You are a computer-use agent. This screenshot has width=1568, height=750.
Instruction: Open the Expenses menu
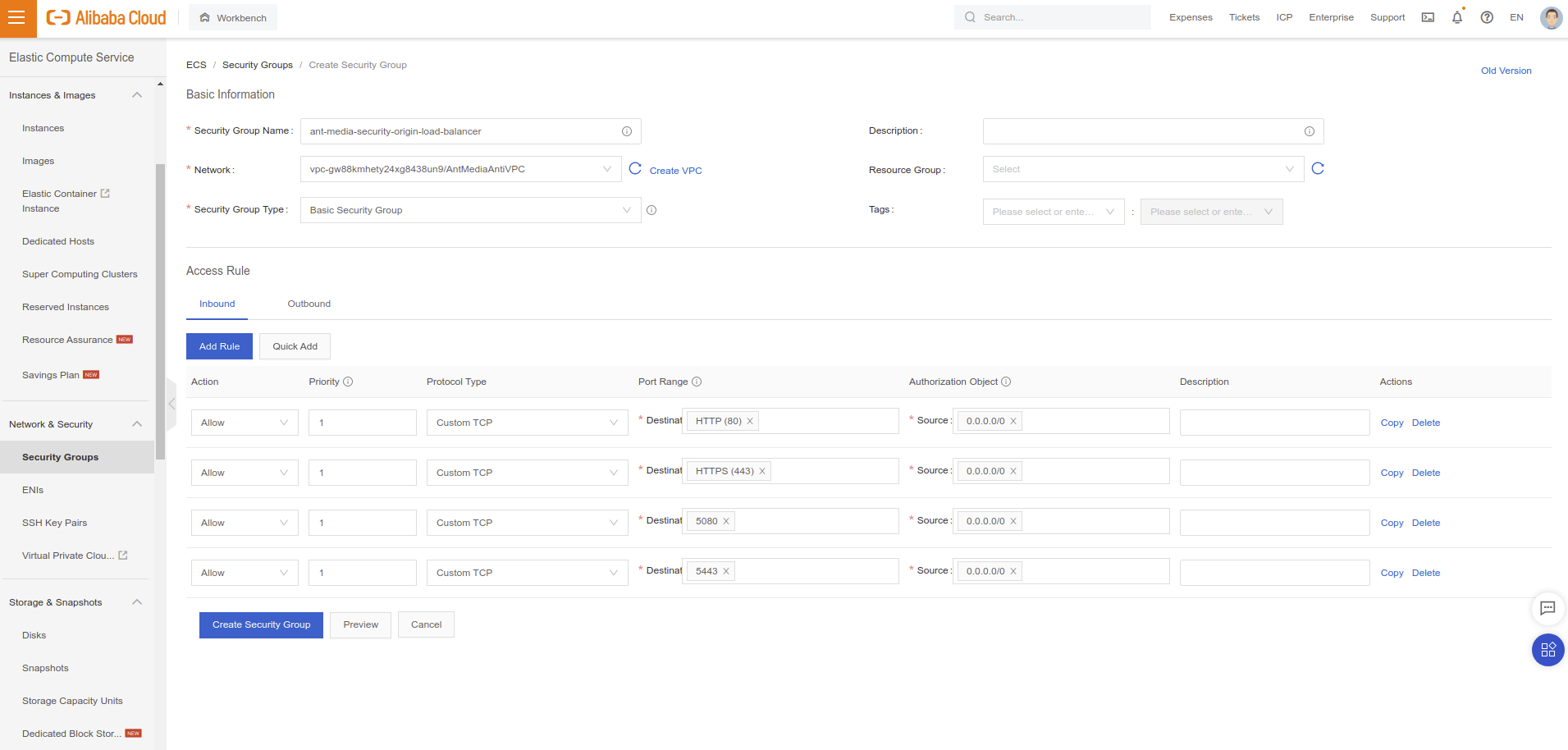(1191, 17)
